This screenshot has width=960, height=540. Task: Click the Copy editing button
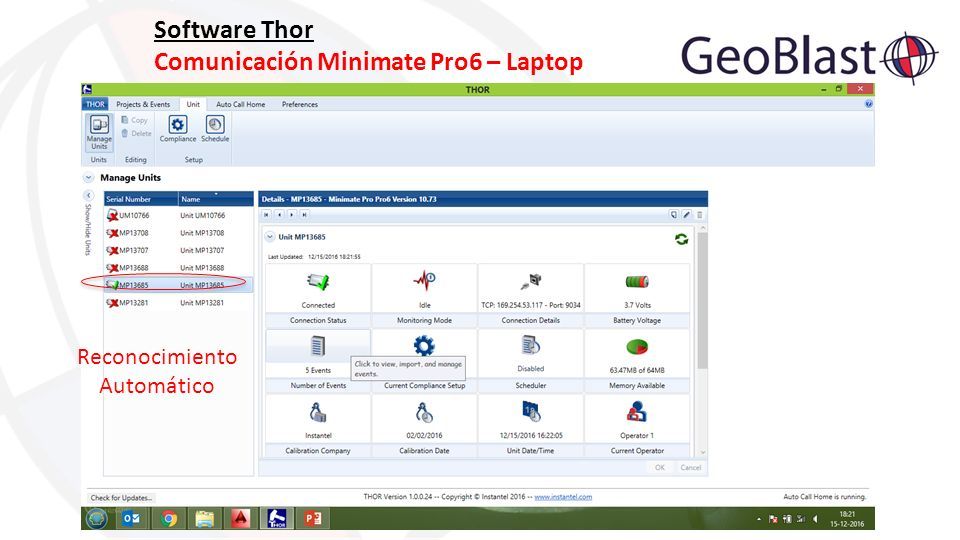click(135, 121)
